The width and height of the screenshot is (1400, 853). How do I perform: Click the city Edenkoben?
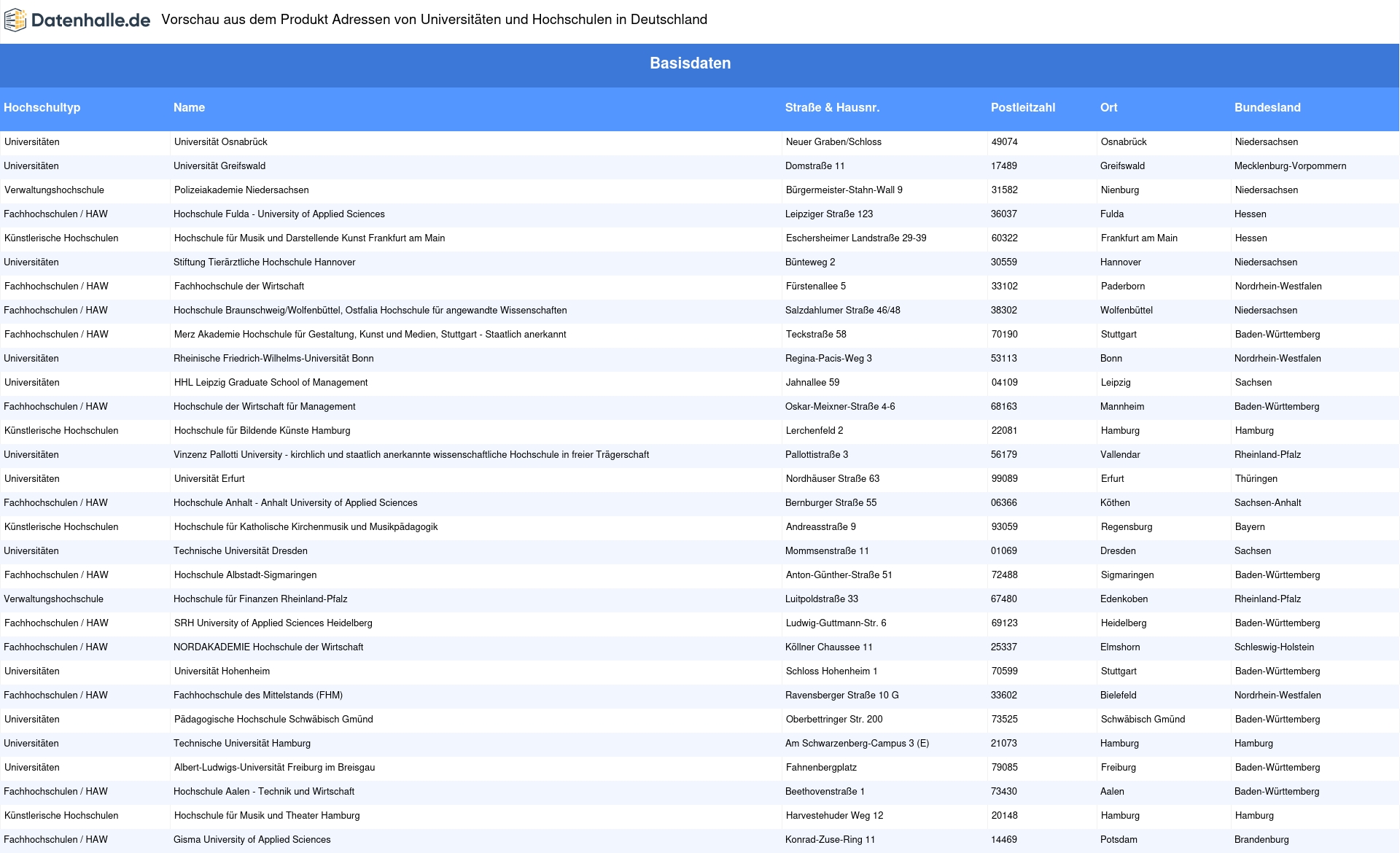[x=1124, y=599]
